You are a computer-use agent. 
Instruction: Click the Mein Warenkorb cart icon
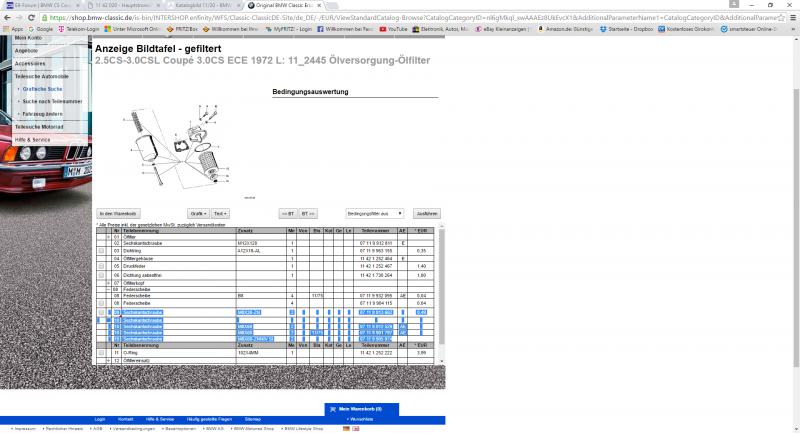333,409
